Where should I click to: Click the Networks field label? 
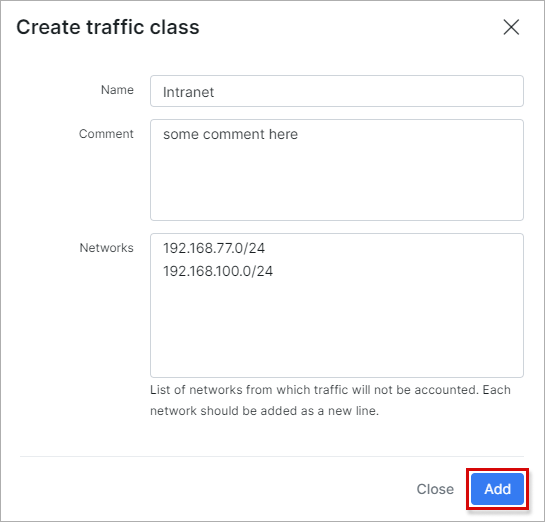[x=106, y=248]
